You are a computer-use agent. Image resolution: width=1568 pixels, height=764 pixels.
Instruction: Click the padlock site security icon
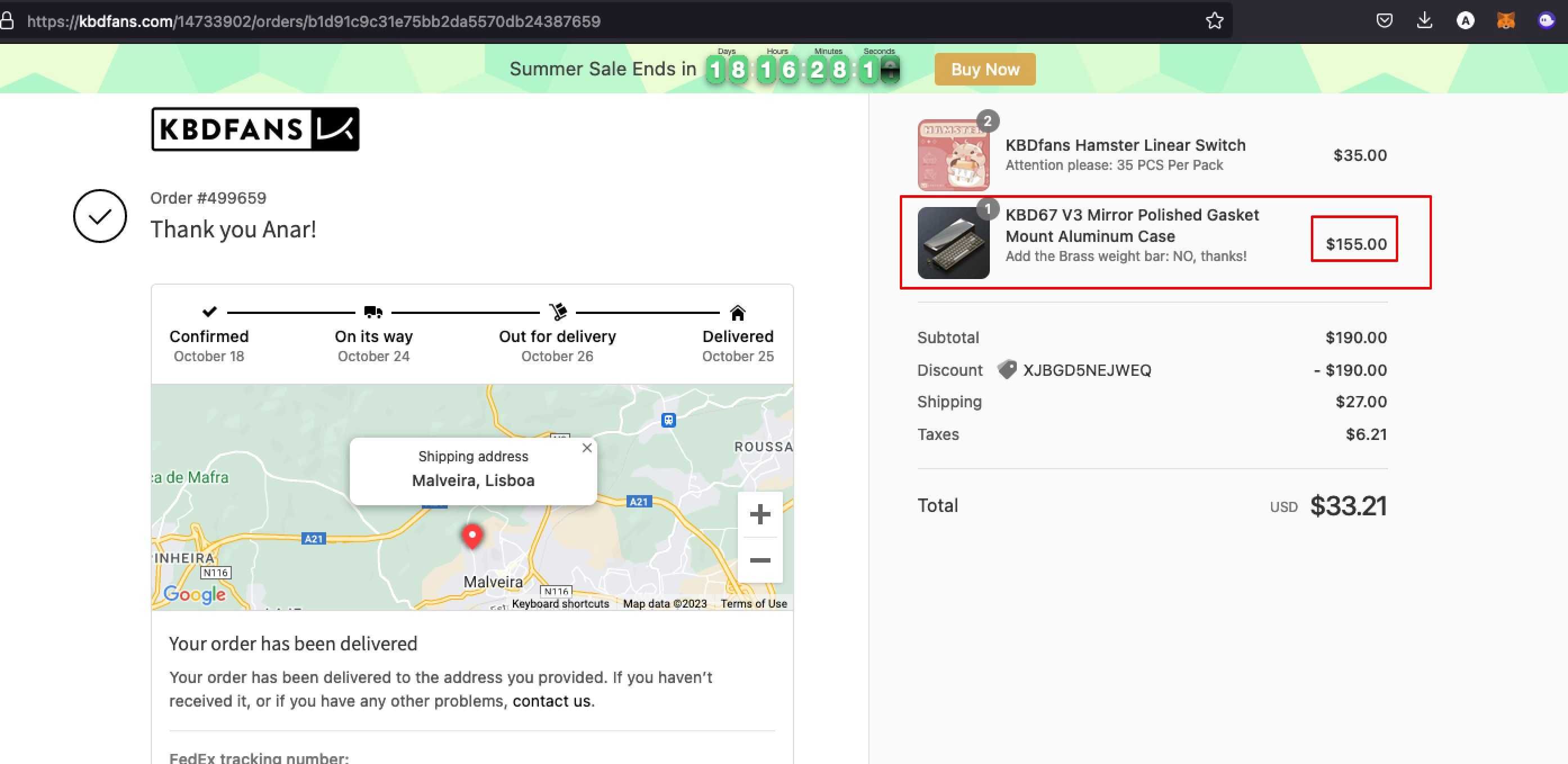[7, 21]
